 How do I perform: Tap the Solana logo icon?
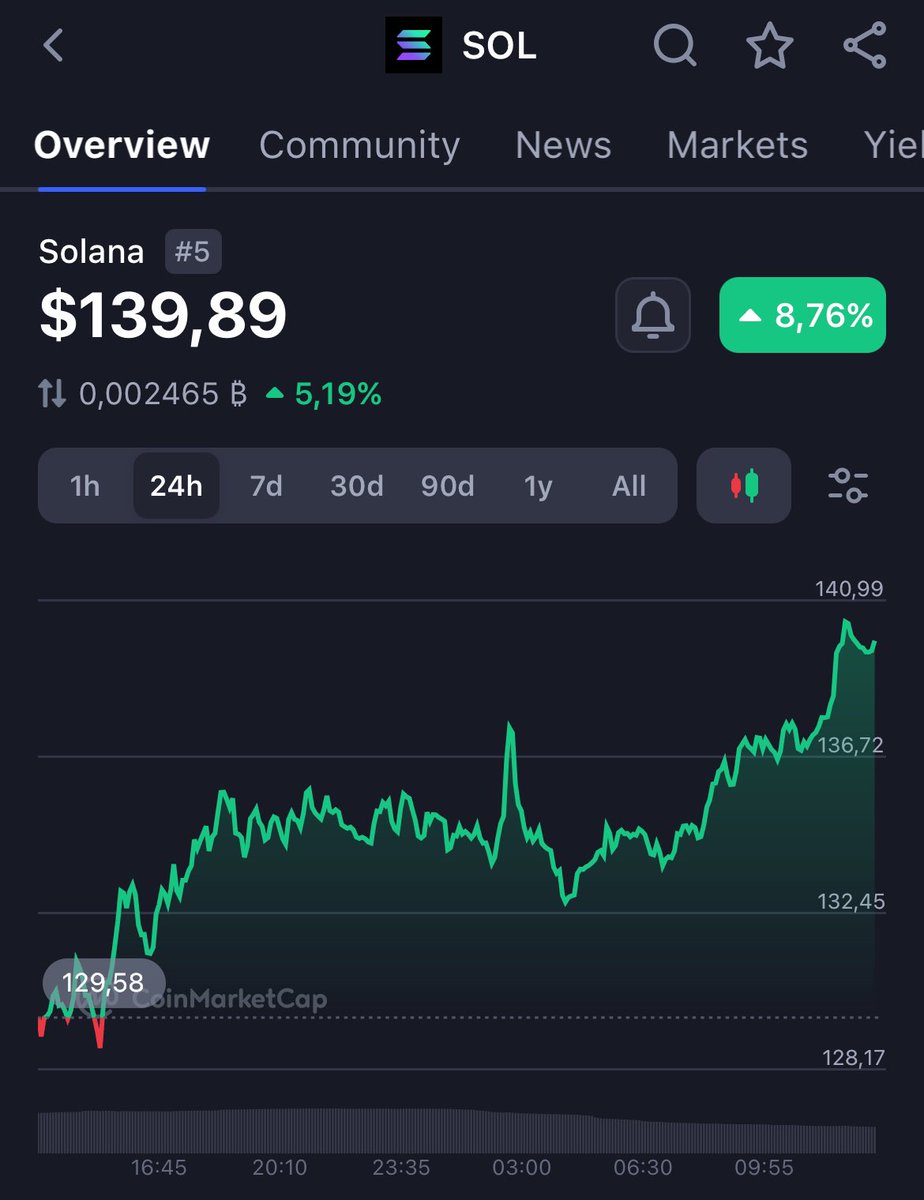click(x=413, y=45)
